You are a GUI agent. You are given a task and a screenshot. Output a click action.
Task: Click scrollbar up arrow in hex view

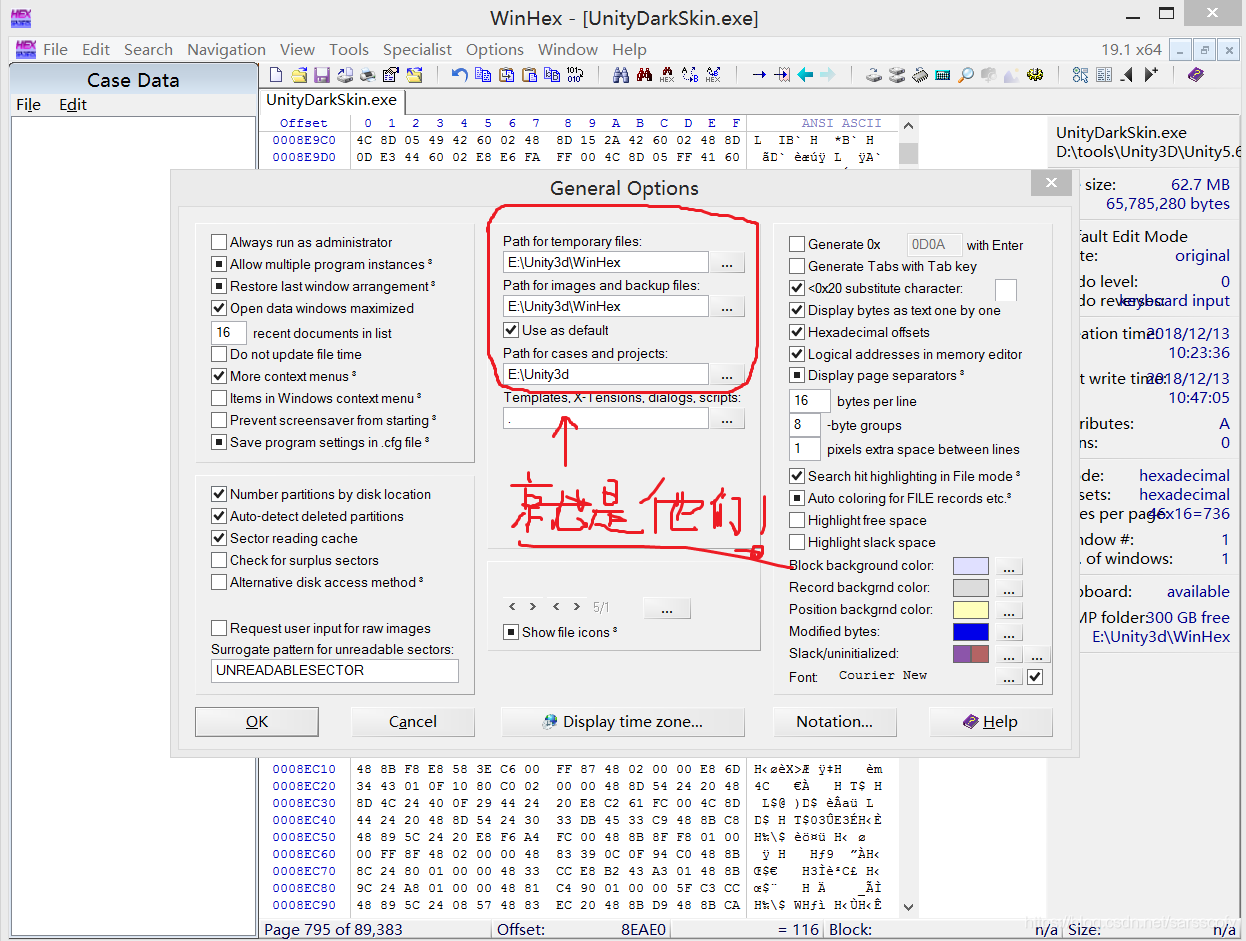pyautogui.click(x=908, y=127)
